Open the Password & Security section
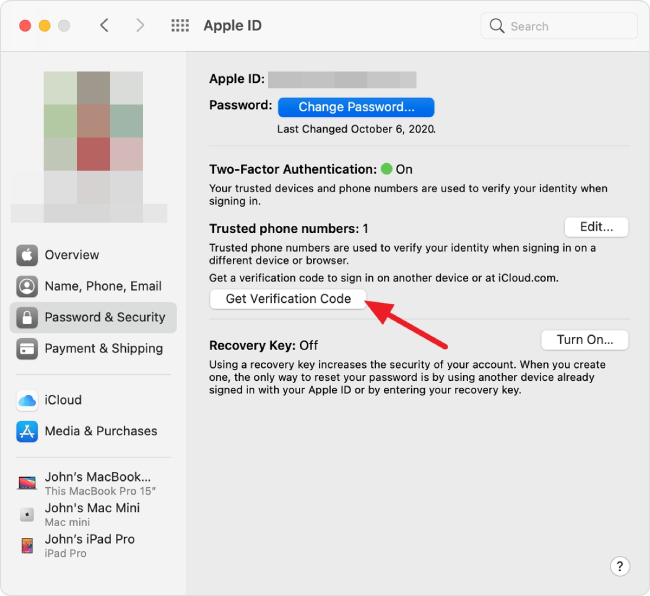 (x=104, y=317)
